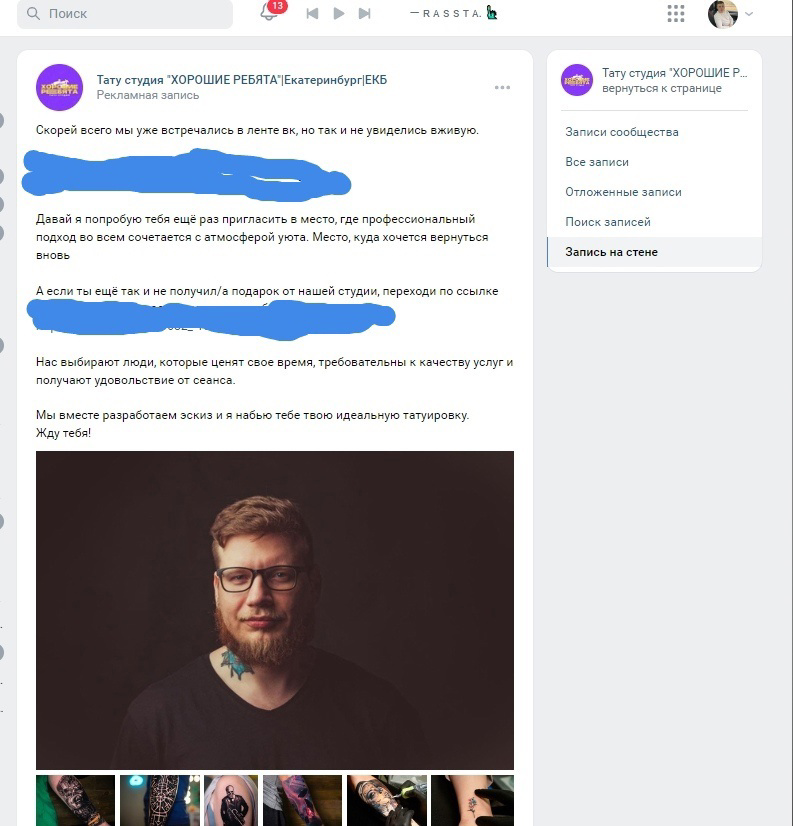The height and width of the screenshot is (826, 793).
Task: Open the post options three-dots menu
Action: [x=502, y=87]
